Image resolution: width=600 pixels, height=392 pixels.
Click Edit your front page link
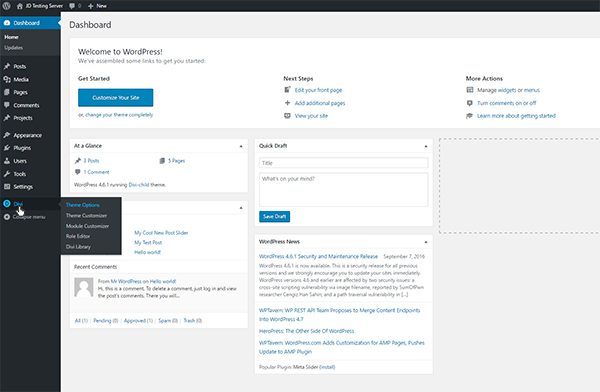[x=318, y=90]
